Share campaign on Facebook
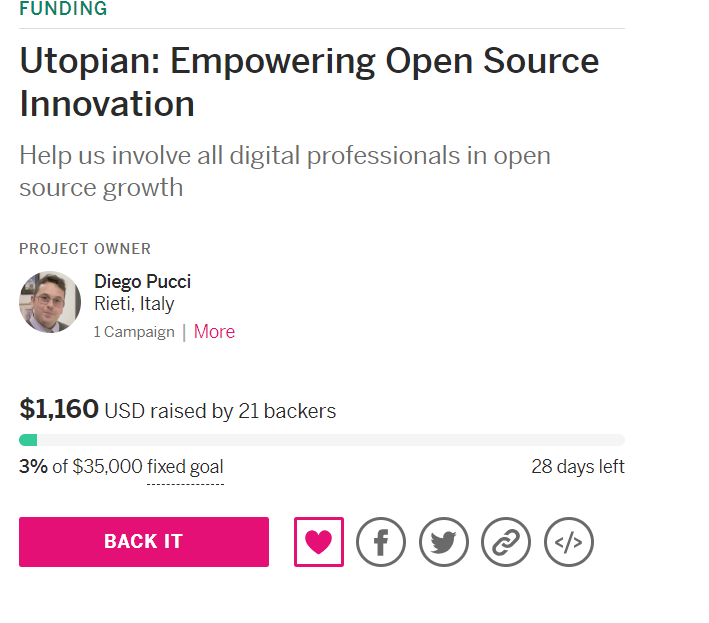Viewport: 709px width, 623px height. pos(381,542)
